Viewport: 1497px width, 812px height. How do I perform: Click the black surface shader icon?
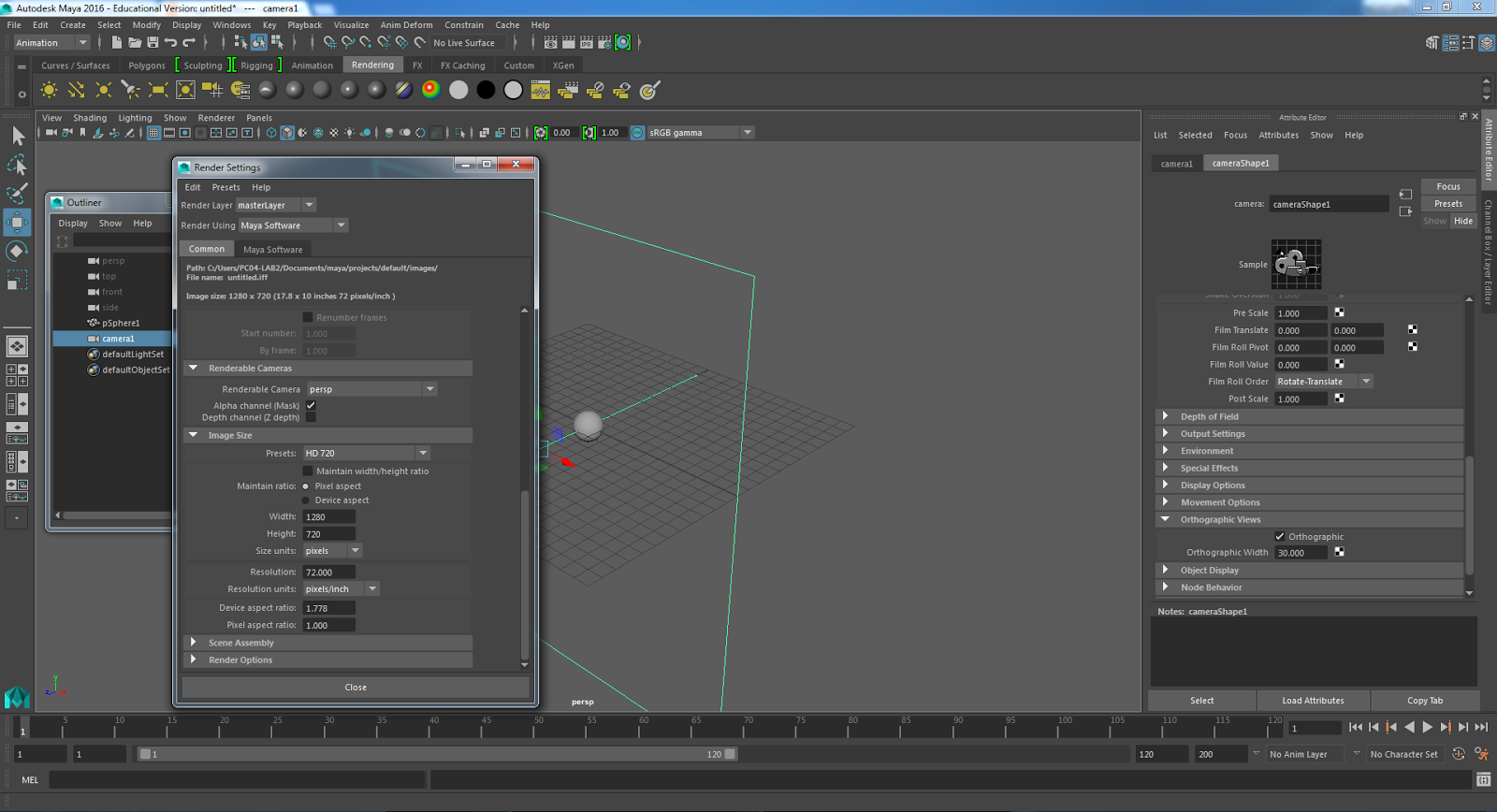pos(486,90)
